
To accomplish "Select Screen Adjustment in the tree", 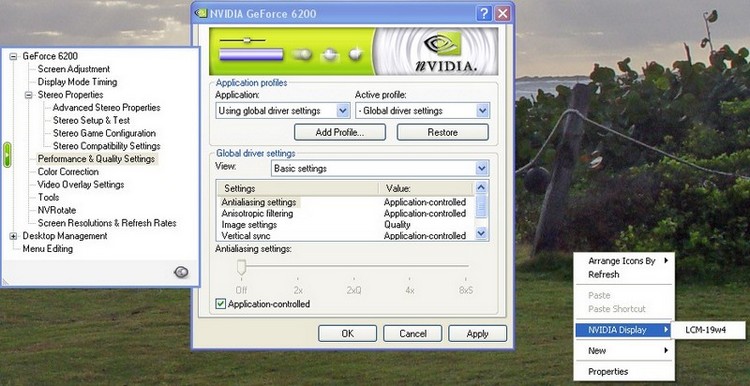I will (74, 69).
